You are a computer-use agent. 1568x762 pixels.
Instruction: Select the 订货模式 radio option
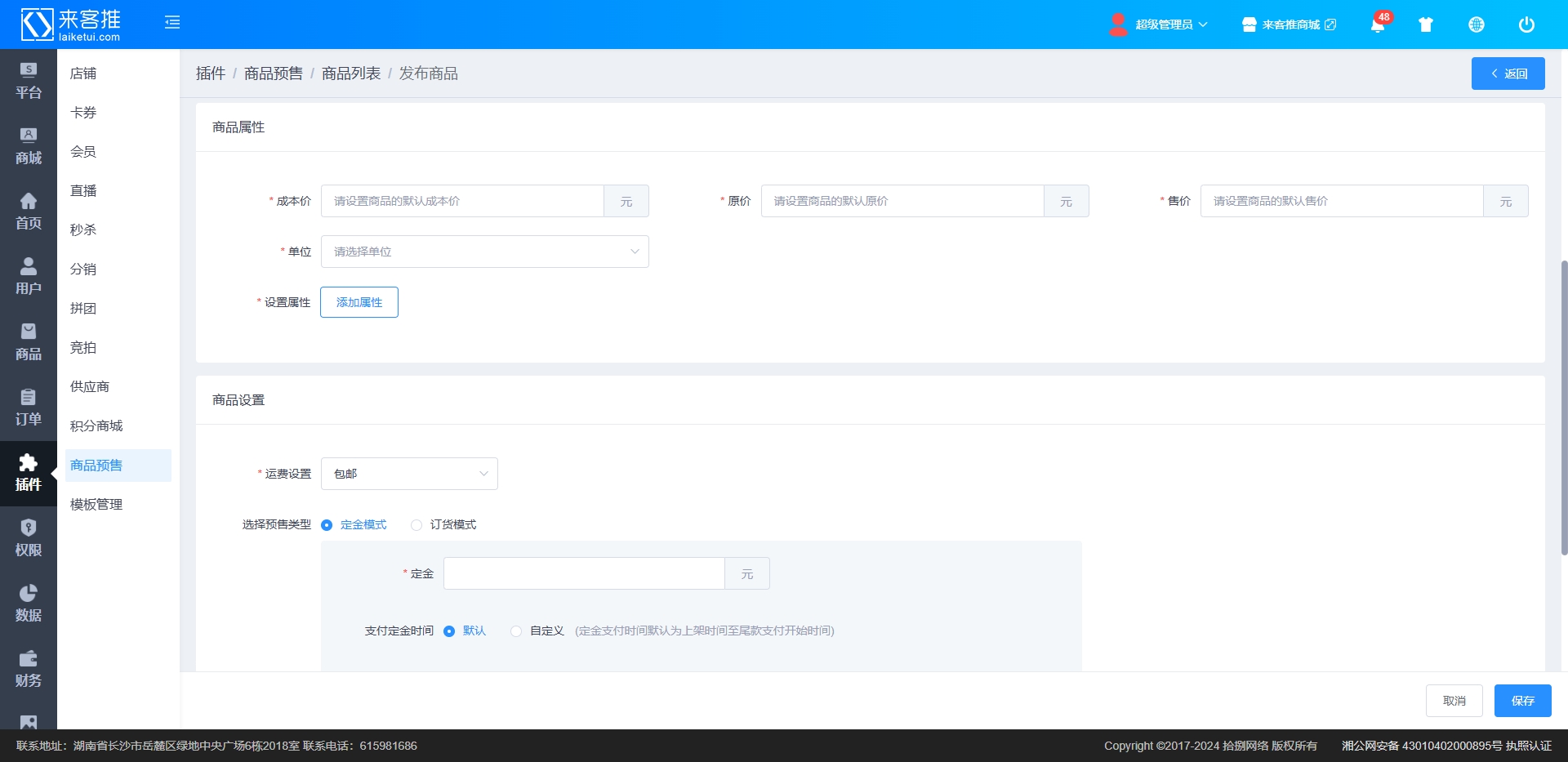pos(416,525)
